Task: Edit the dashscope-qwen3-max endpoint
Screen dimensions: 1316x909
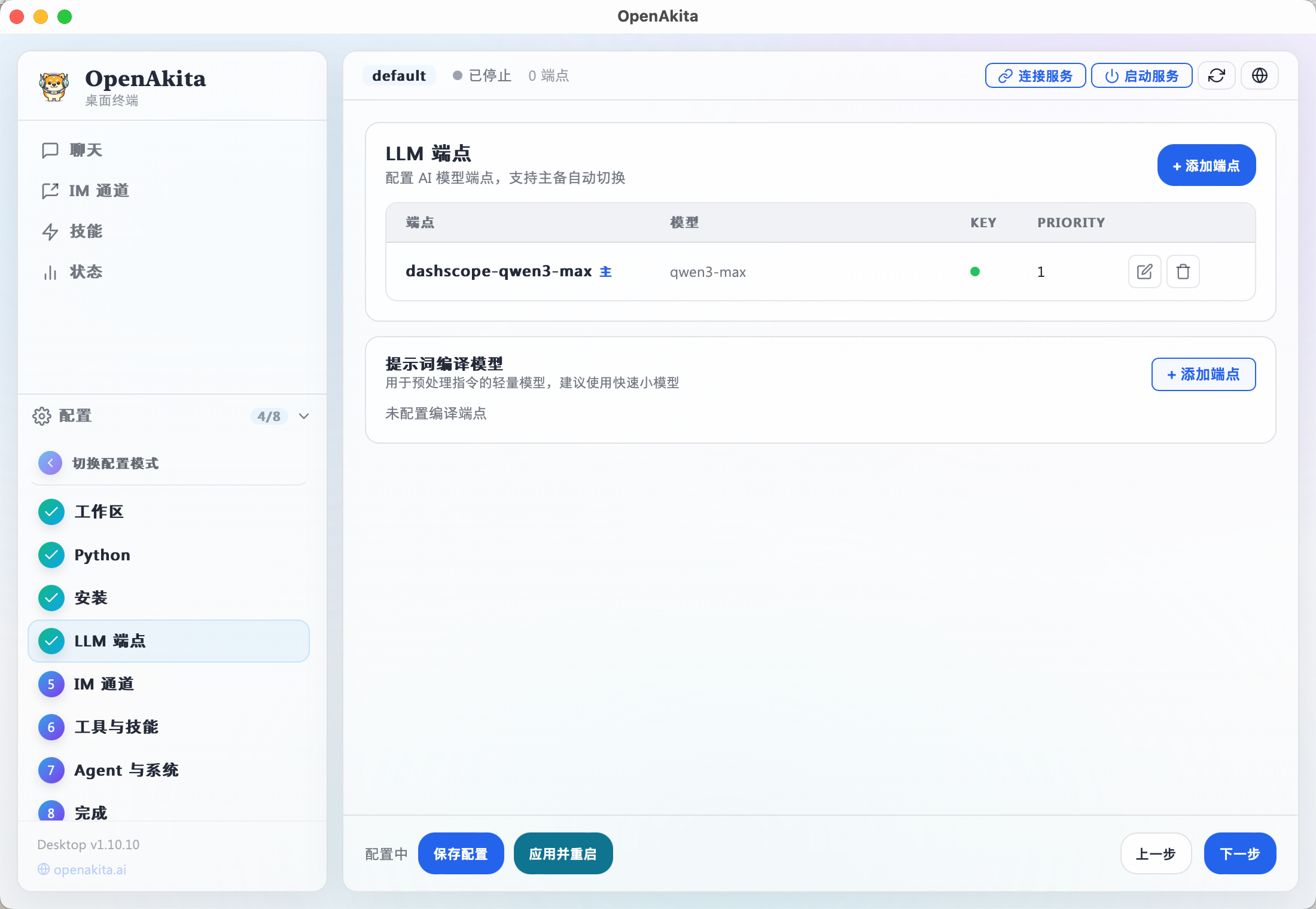Action: point(1144,271)
